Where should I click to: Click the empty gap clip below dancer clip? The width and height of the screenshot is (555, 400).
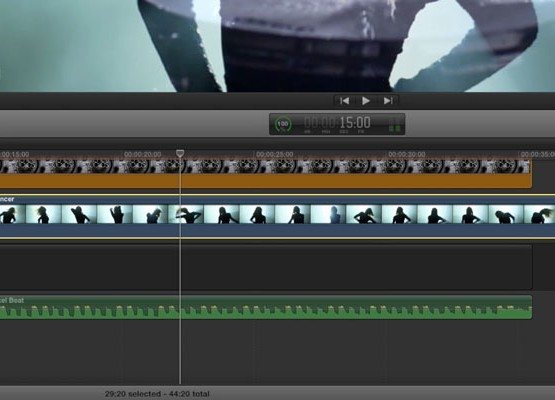point(265,267)
